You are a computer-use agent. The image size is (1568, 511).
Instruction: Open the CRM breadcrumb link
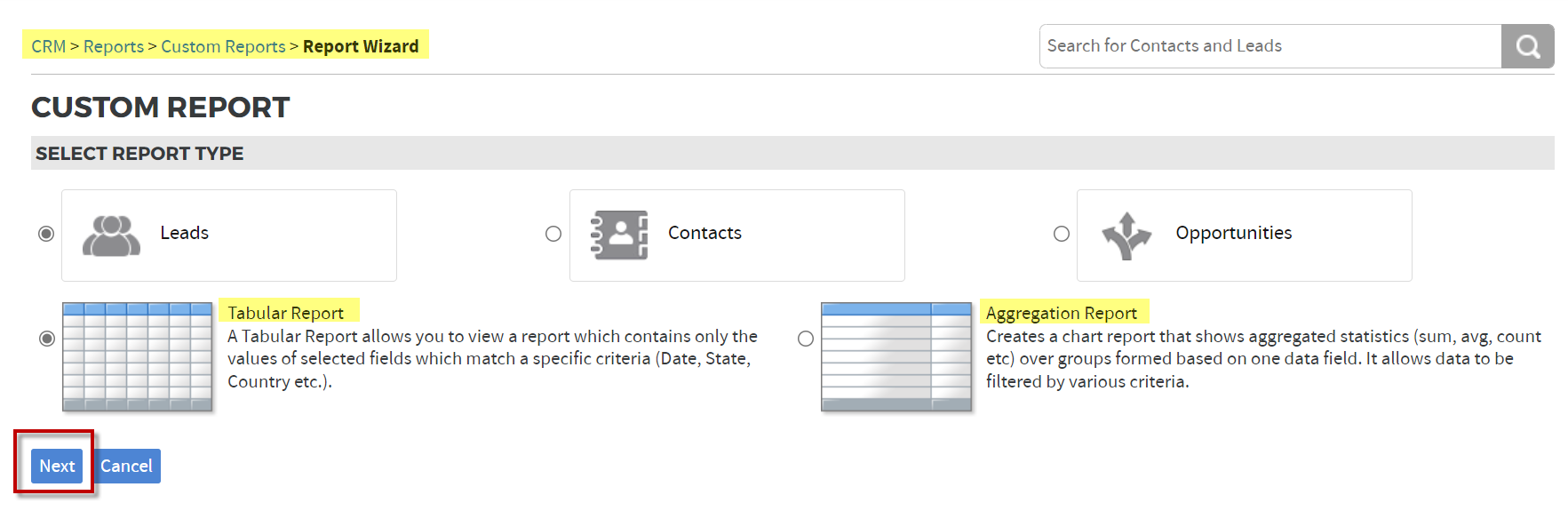coord(49,46)
